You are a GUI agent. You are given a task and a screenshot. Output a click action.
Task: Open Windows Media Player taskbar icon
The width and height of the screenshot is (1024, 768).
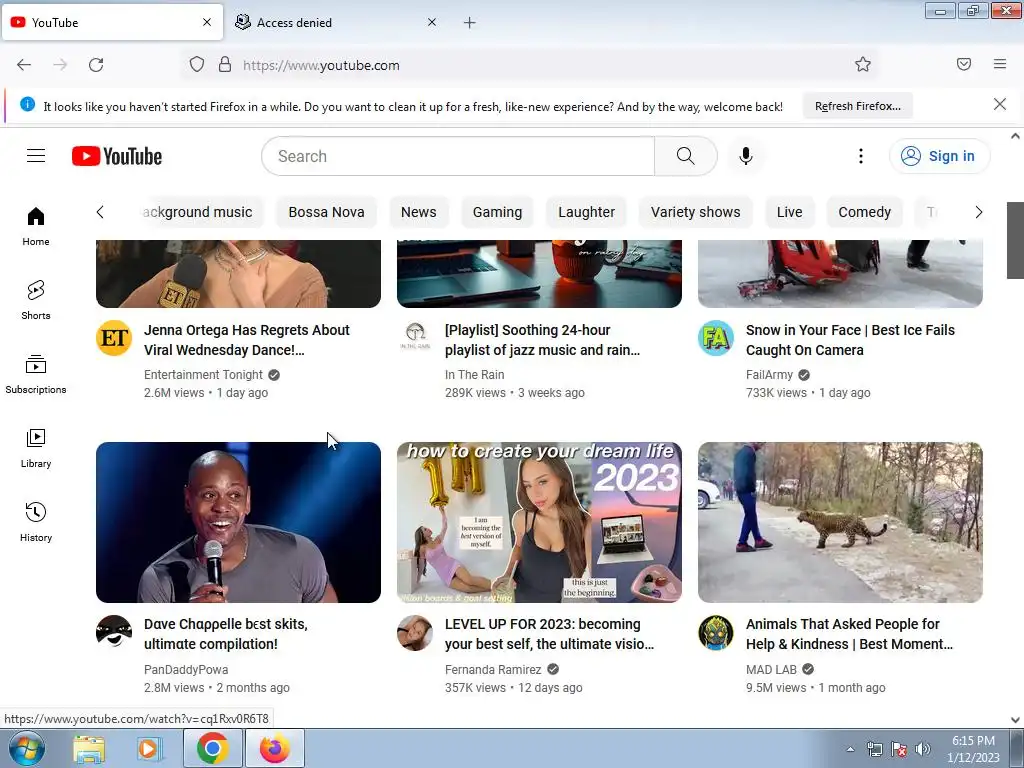pyautogui.click(x=149, y=749)
